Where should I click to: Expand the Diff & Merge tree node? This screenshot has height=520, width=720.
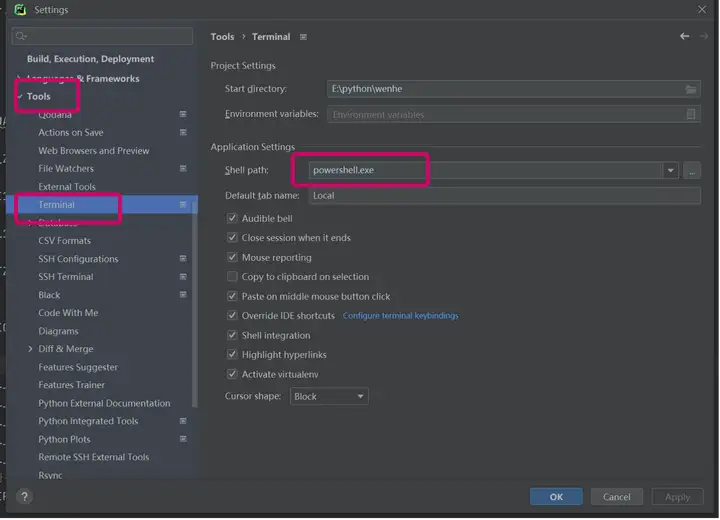30,350
